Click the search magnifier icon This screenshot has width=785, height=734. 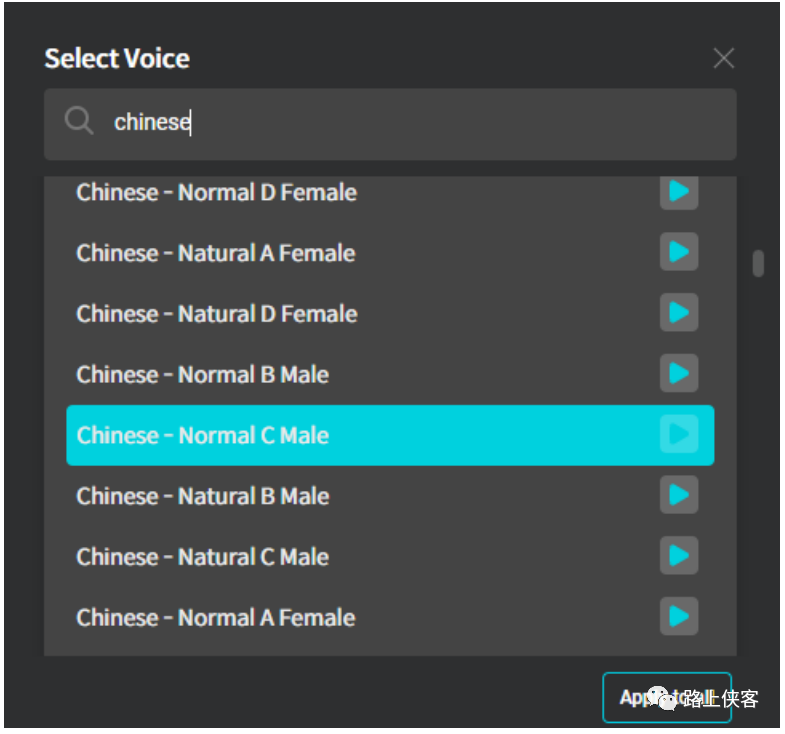(78, 122)
